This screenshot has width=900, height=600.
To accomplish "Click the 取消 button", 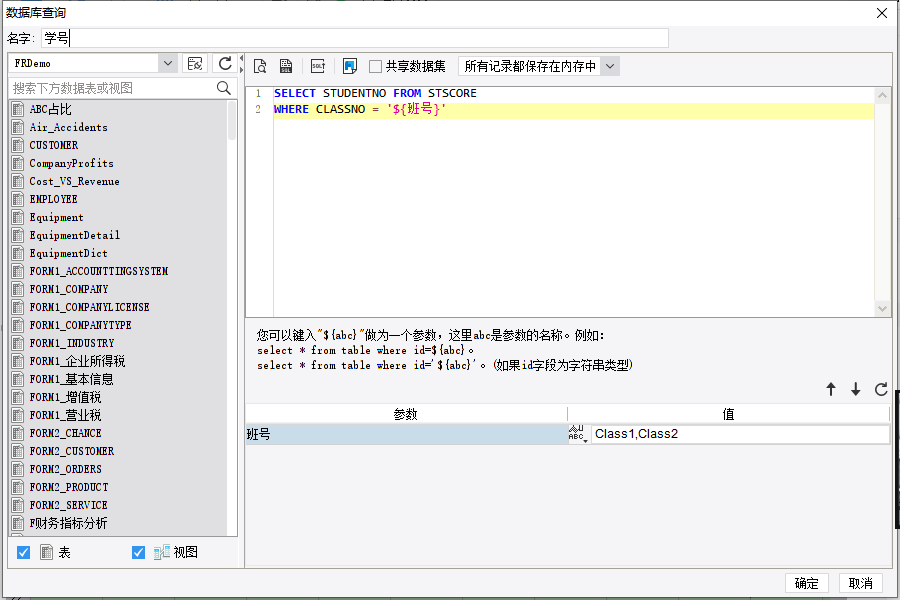I will pyautogui.click(x=860, y=583).
